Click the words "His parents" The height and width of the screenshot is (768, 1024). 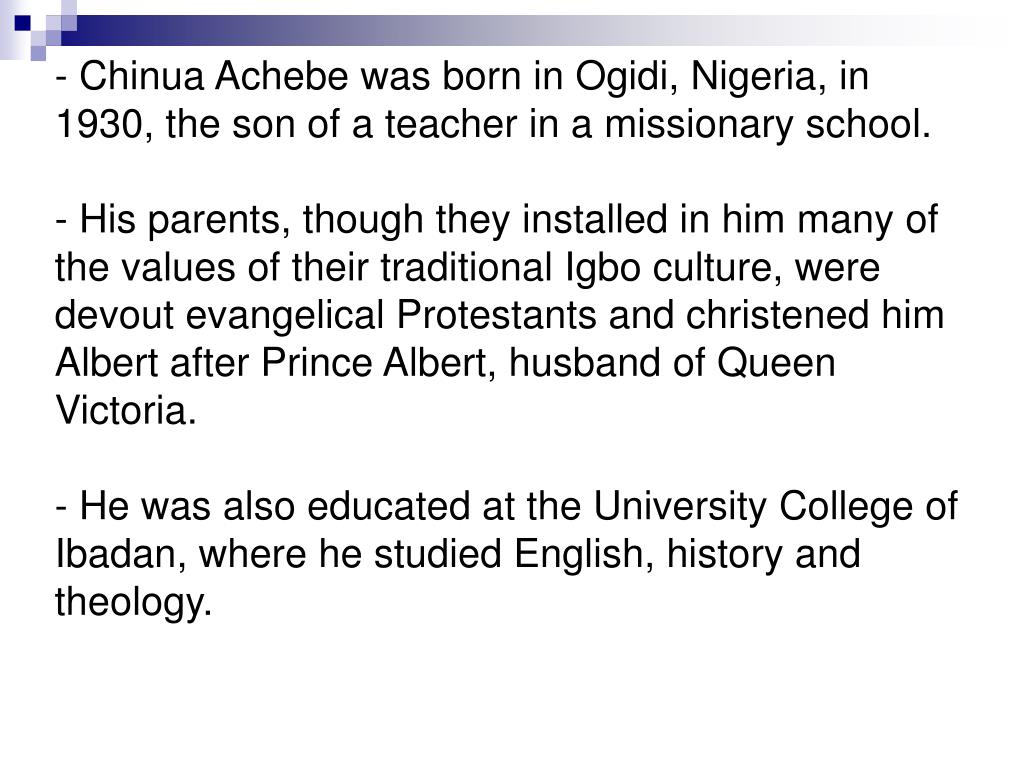coord(179,220)
